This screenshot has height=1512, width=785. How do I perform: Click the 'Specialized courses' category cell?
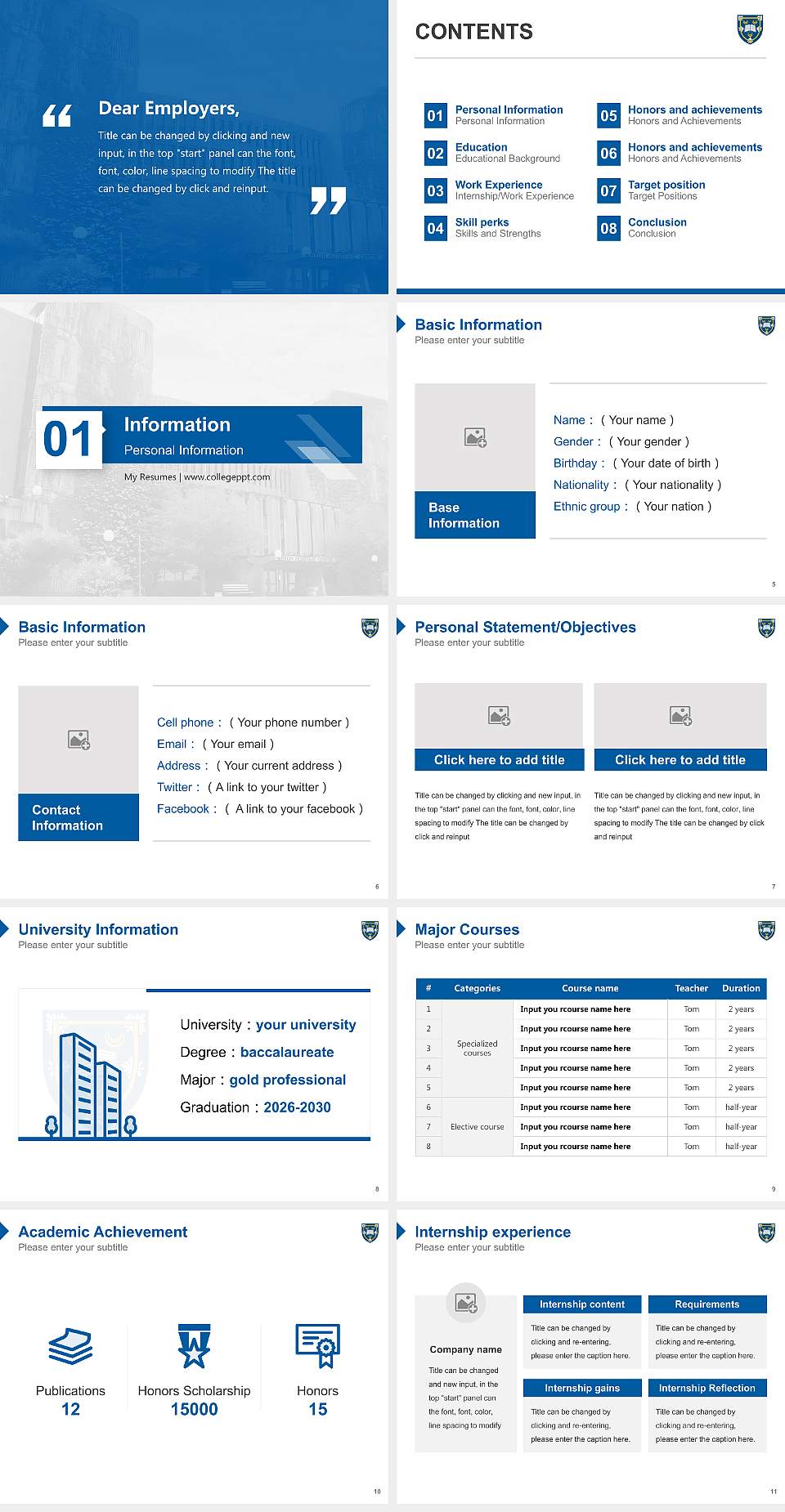tap(478, 1048)
